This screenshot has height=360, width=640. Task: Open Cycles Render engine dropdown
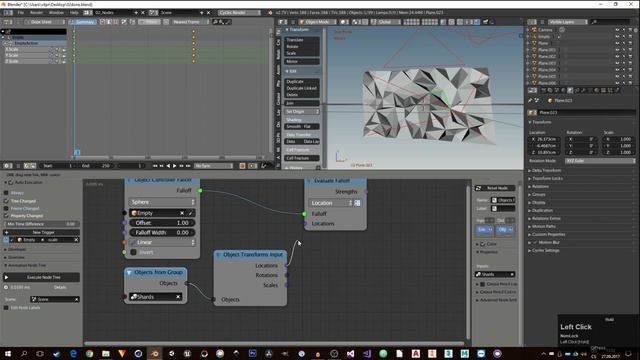[239, 13]
